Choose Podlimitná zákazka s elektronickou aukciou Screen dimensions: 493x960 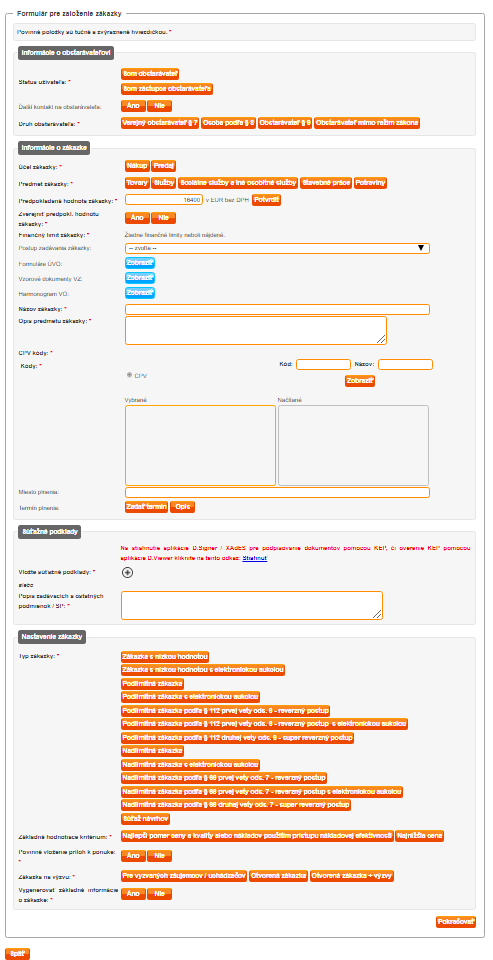[191, 697]
